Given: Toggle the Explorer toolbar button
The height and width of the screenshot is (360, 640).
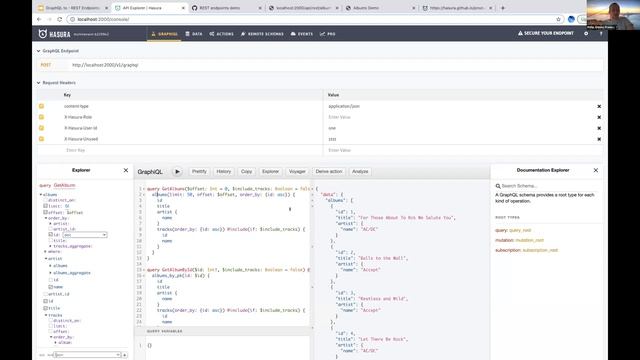Looking at the screenshot, I should tap(270, 171).
